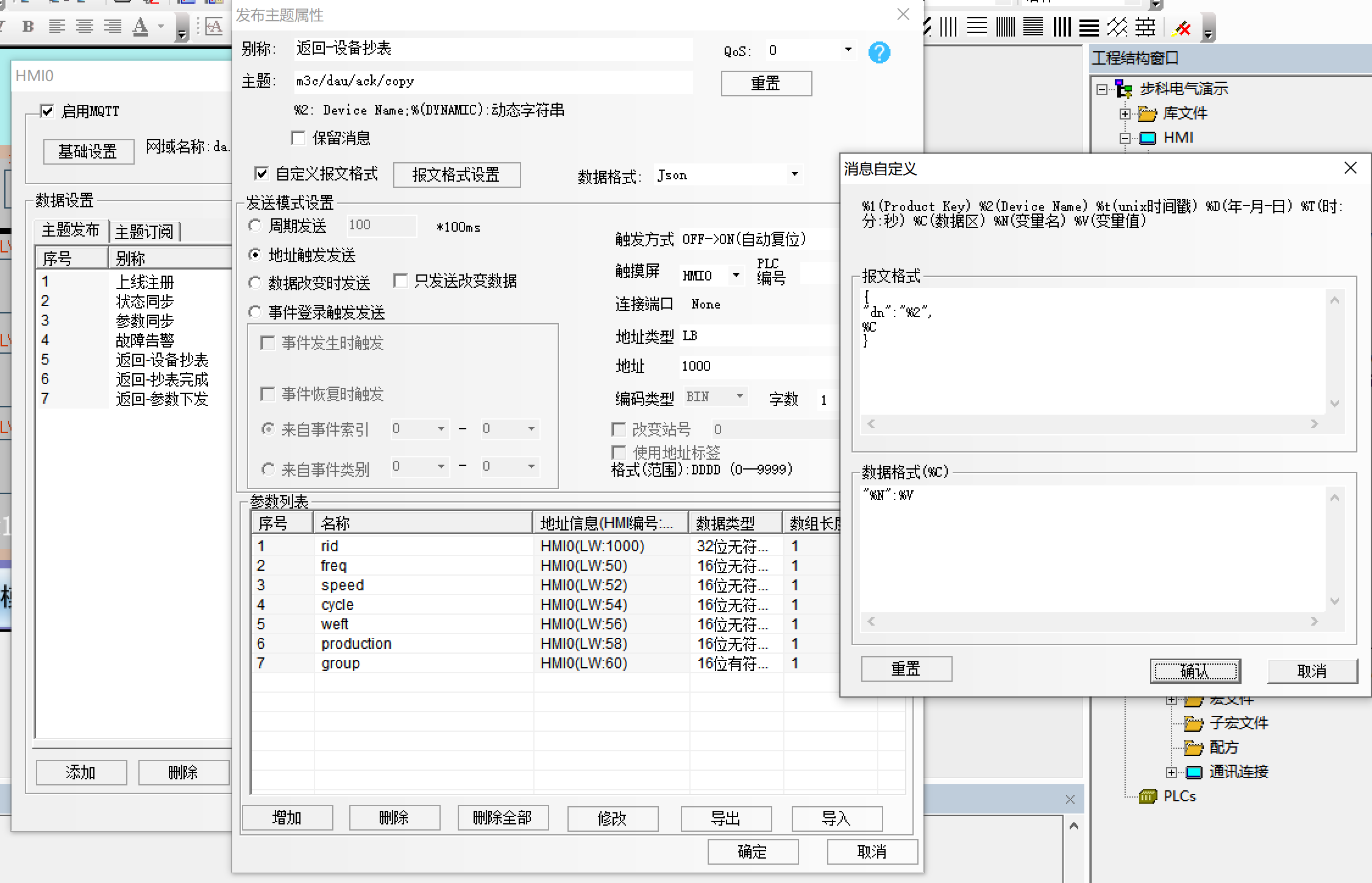Switch to 主题发布 tab
Viewport: 1372px width, 883px height.
71,230
